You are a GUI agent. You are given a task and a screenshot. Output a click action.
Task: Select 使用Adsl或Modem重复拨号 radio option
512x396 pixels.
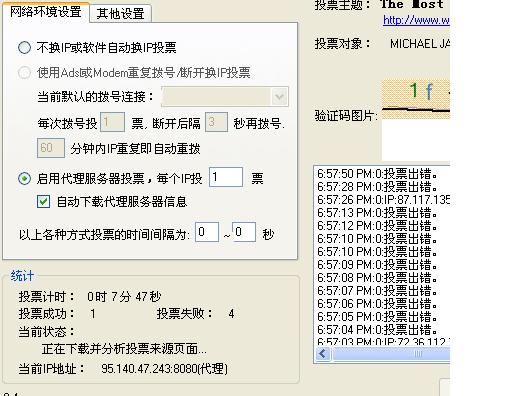point(24,72)
